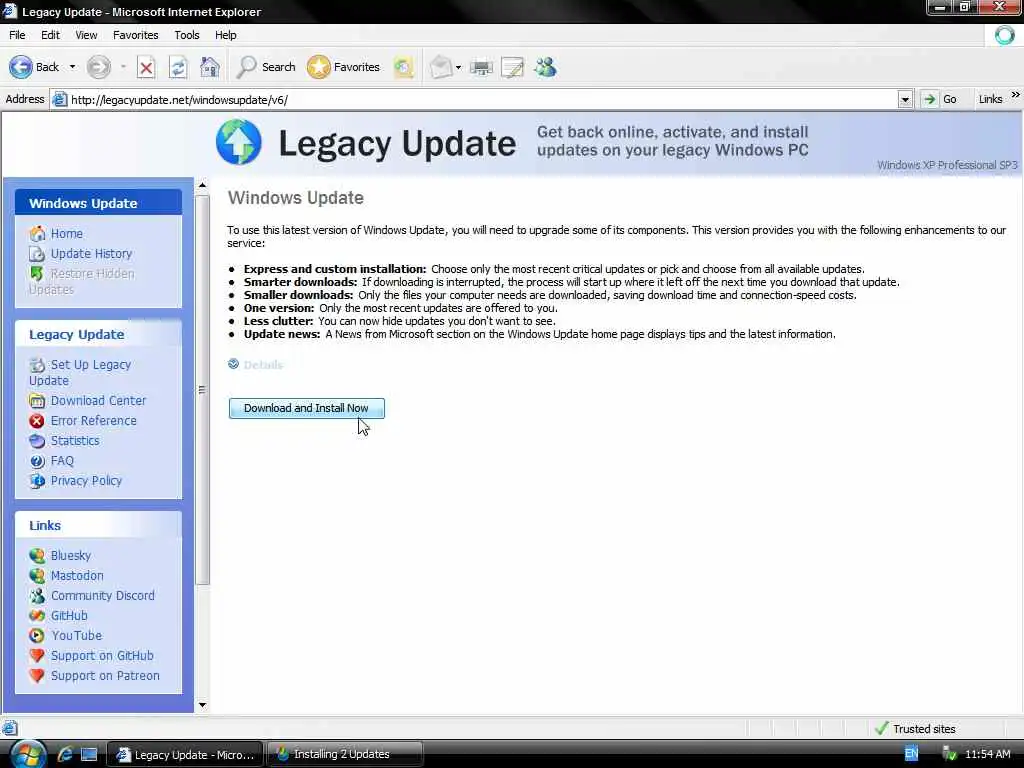Switch to Installing 2 Updates taskbar button

[x=344, y=754]
